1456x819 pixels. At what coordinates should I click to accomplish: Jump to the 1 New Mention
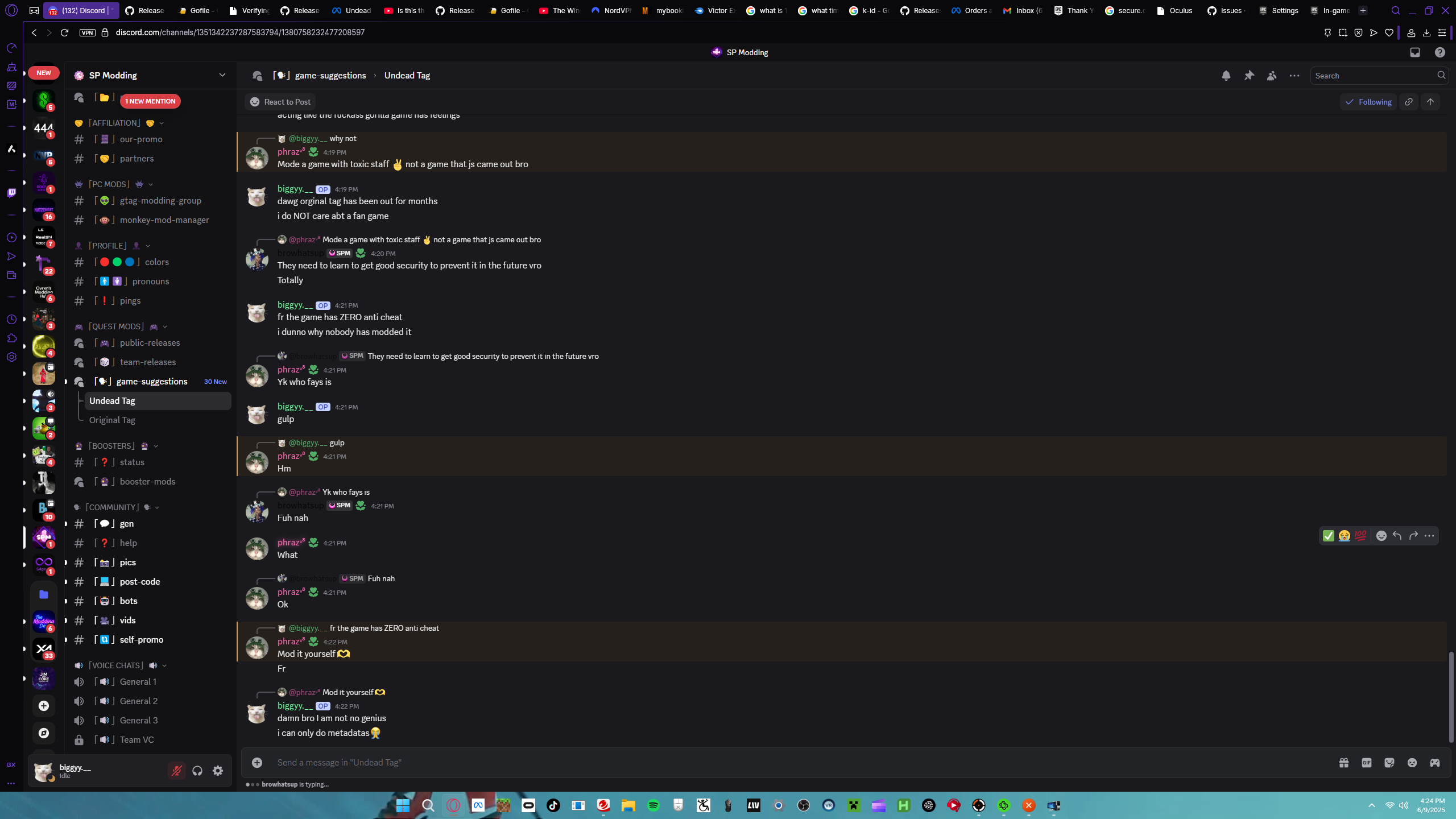150,101
